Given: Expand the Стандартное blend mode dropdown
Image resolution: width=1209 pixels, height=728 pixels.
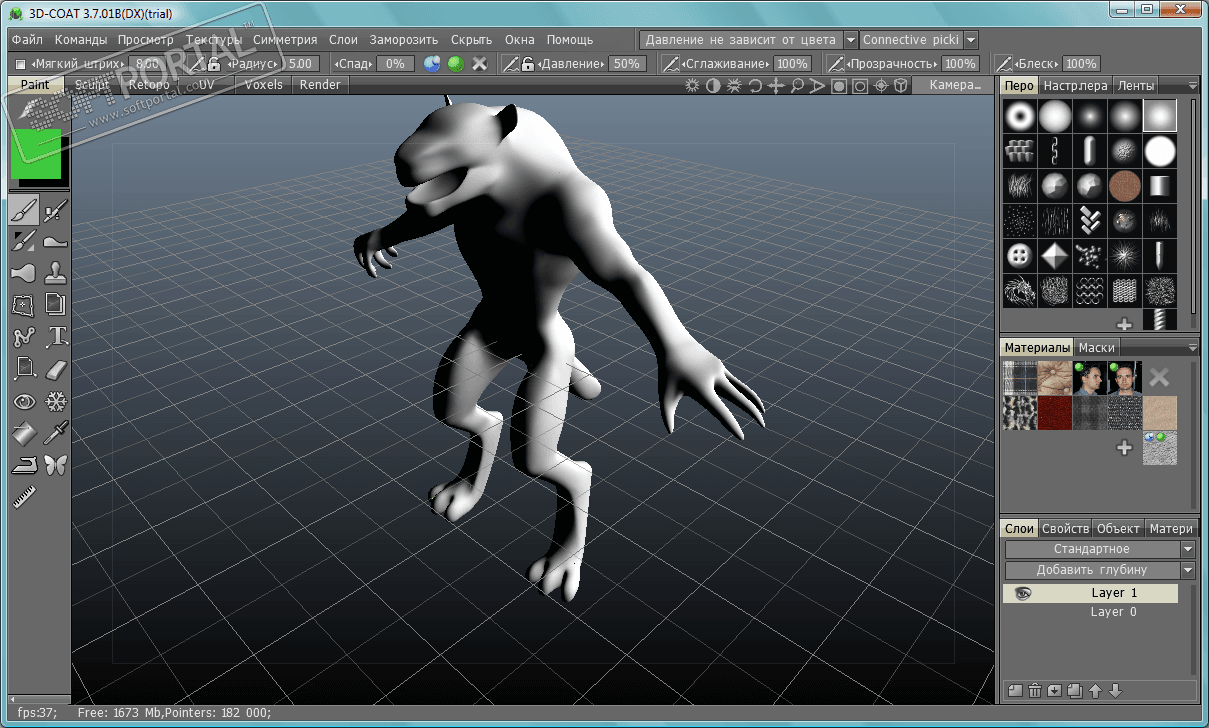Looking at the screenshot, I should click(x=1187, y=549).
